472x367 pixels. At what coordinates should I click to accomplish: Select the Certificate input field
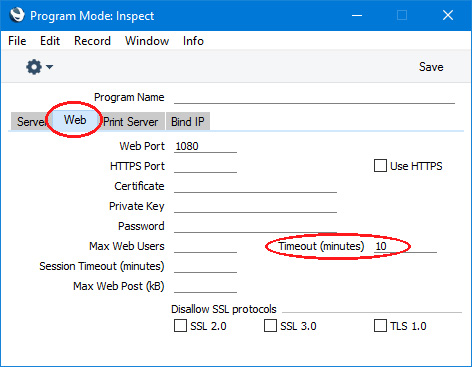point(255,186)
